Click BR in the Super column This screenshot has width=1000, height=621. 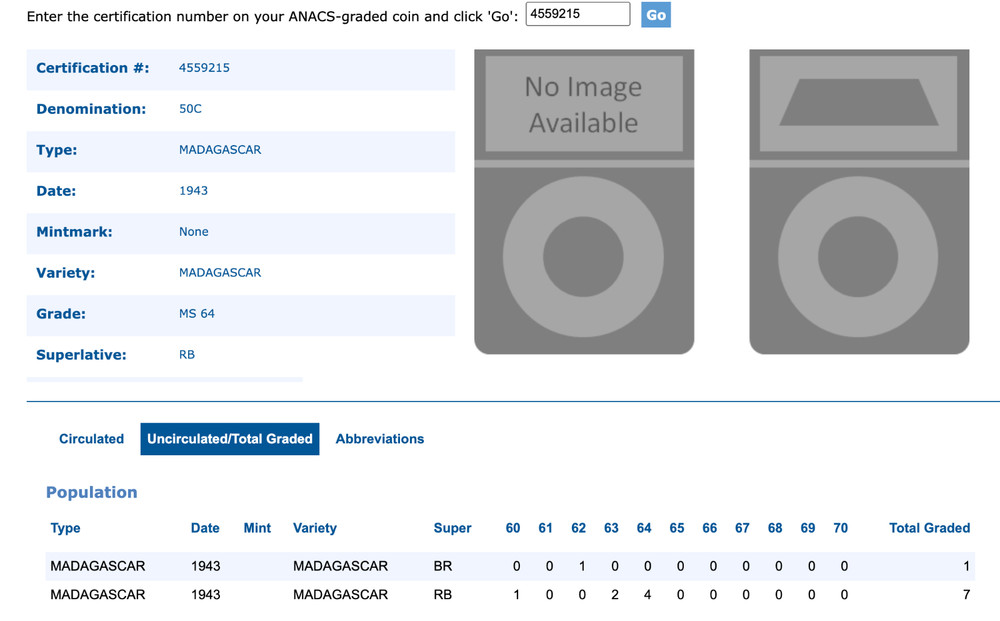[443, 566]
